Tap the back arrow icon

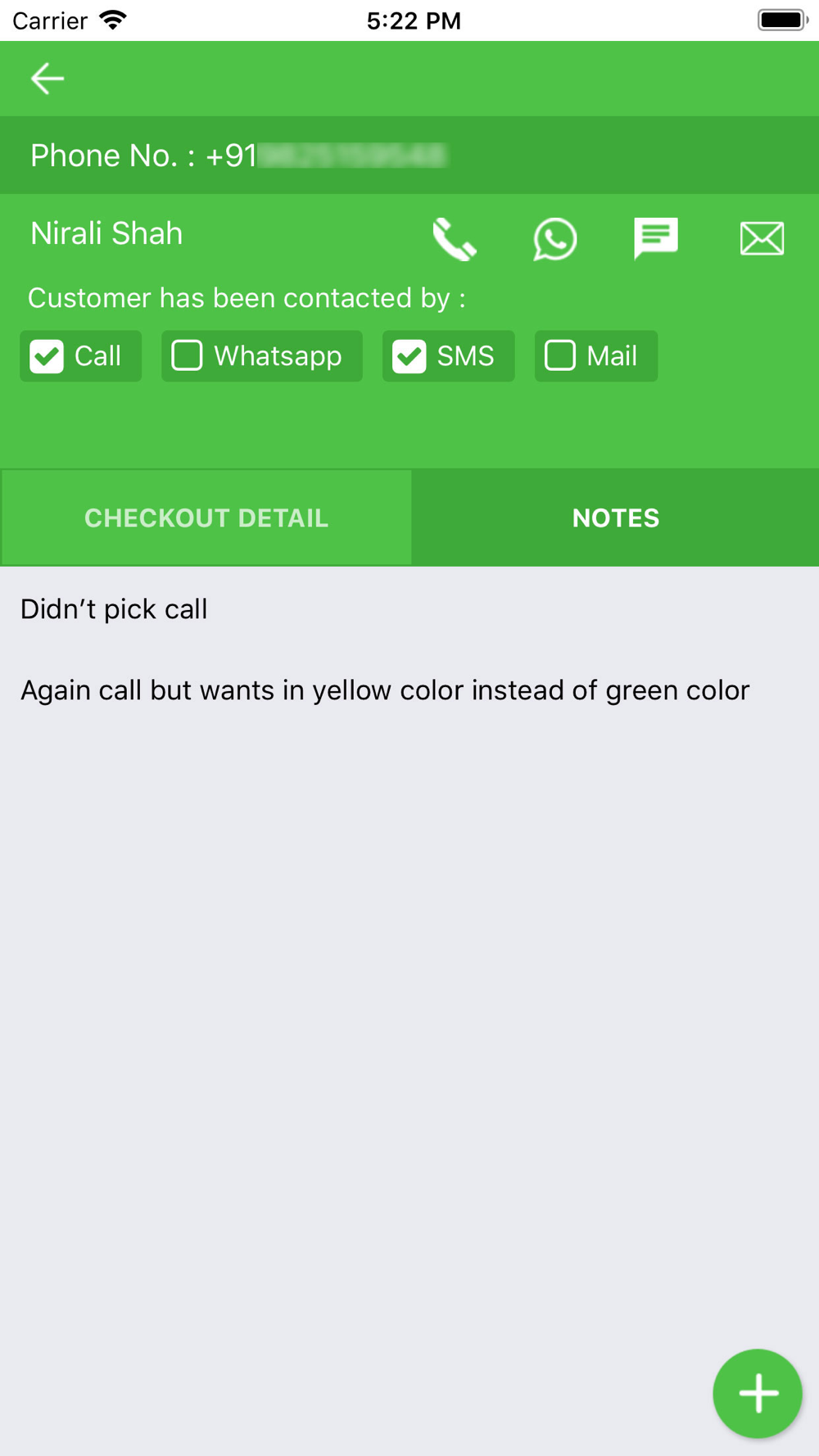[47, 79]
